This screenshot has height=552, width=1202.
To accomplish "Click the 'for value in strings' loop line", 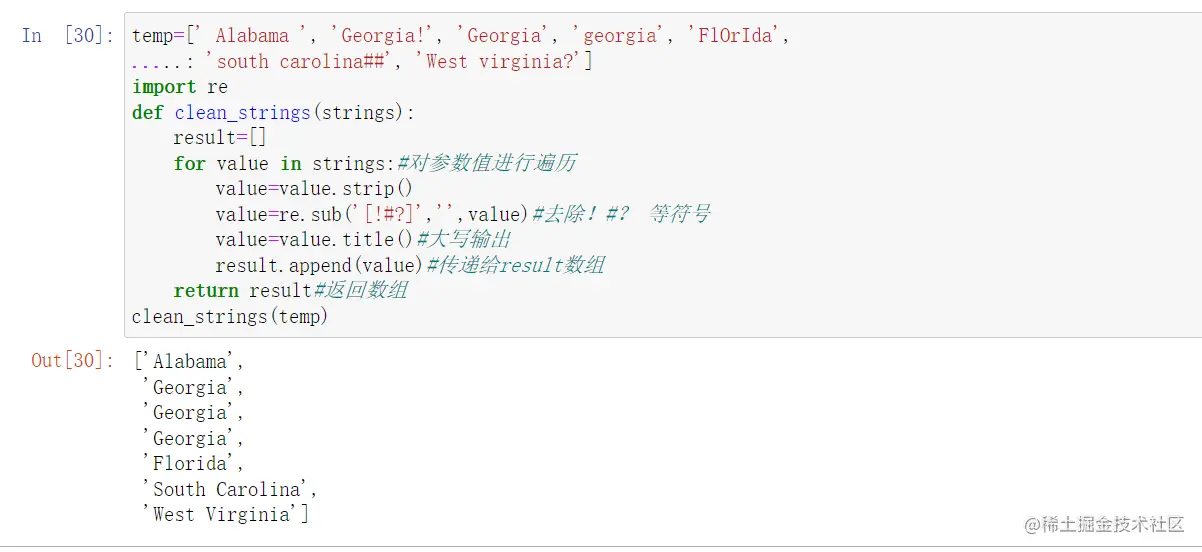I will pos(284,163).
